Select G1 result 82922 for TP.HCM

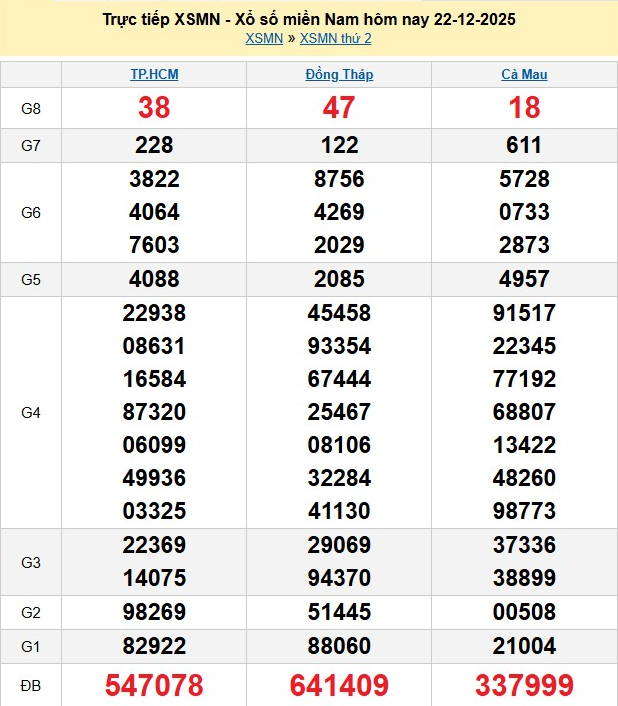(x=154, y=646)
